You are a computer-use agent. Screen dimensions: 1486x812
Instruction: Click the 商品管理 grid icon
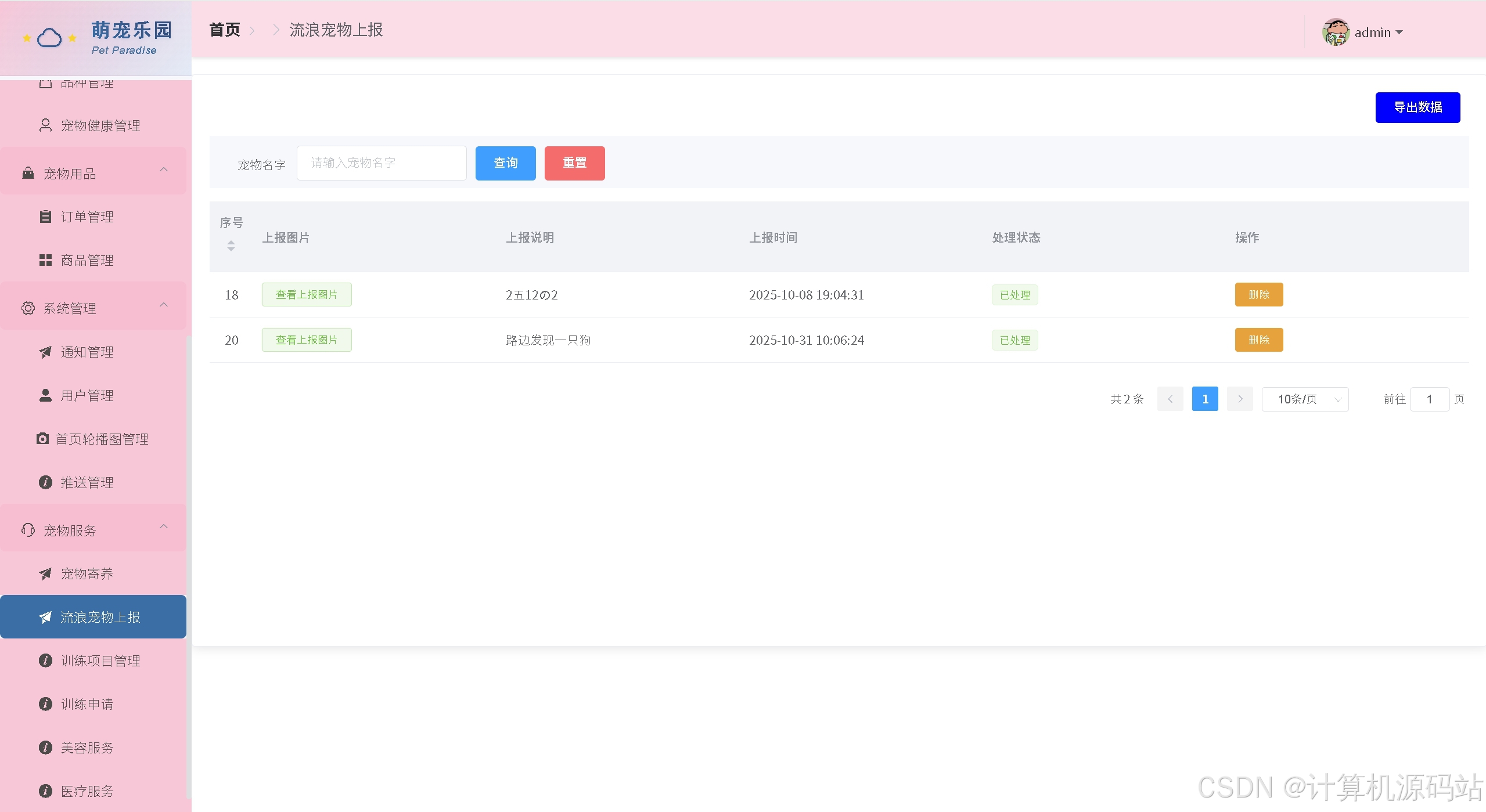coord(45,260)
